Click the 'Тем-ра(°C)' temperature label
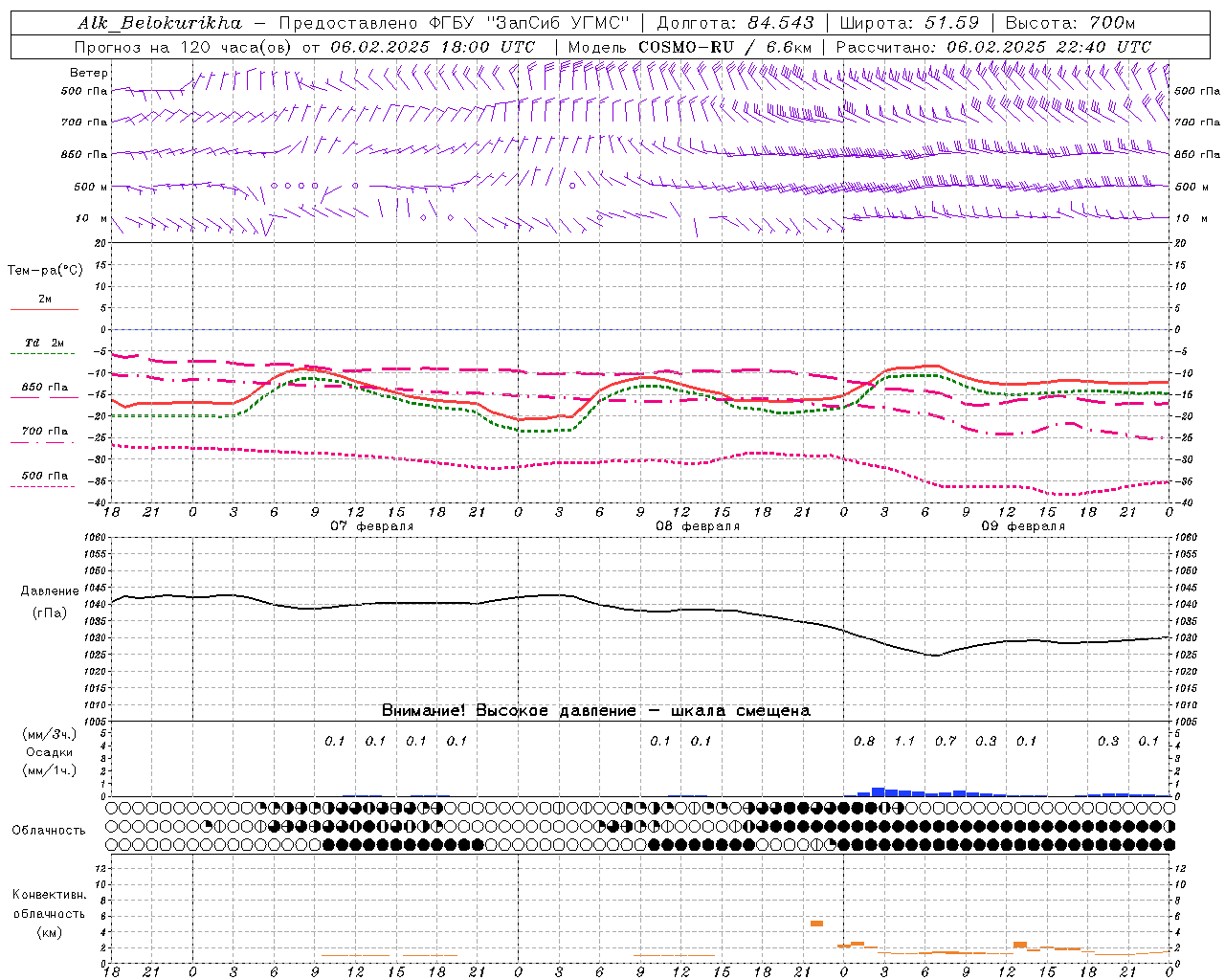This screenshot has height=980, width=1225. (45, 271)
